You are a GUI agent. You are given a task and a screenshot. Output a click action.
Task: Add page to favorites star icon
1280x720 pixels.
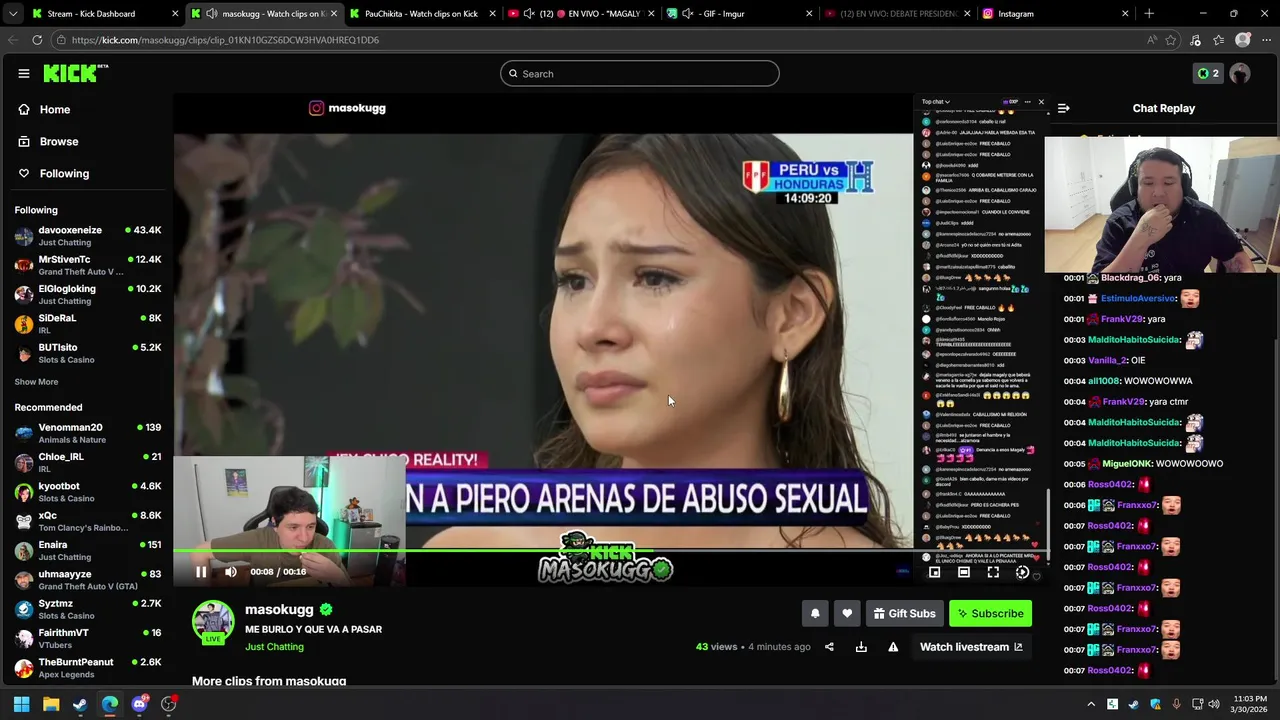tap(1171, 40)
